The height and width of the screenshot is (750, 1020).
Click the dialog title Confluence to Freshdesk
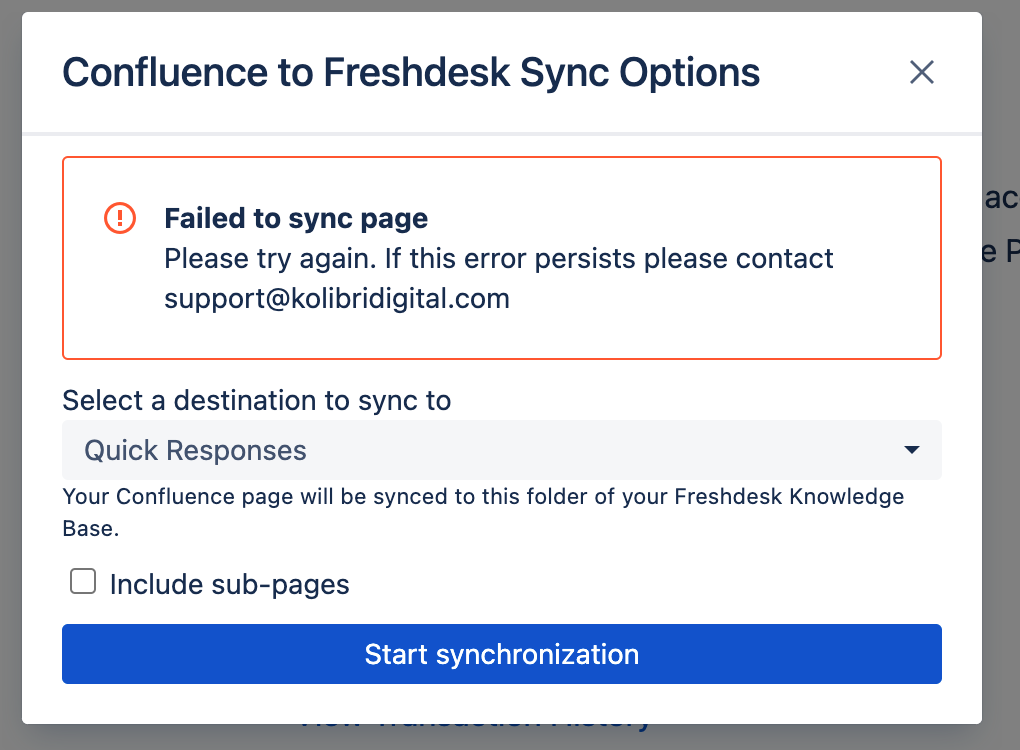coord(411,72)
